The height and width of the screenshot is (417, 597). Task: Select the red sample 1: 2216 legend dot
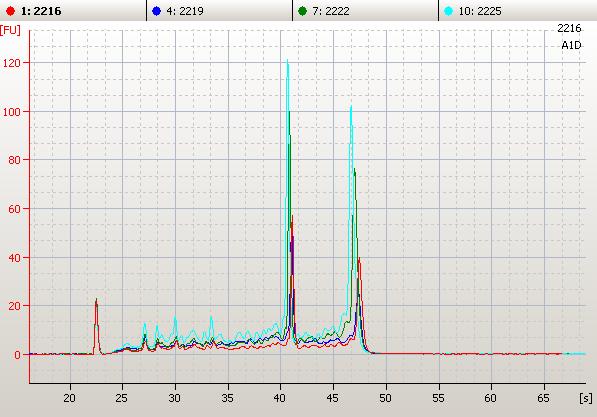[10, 11]
